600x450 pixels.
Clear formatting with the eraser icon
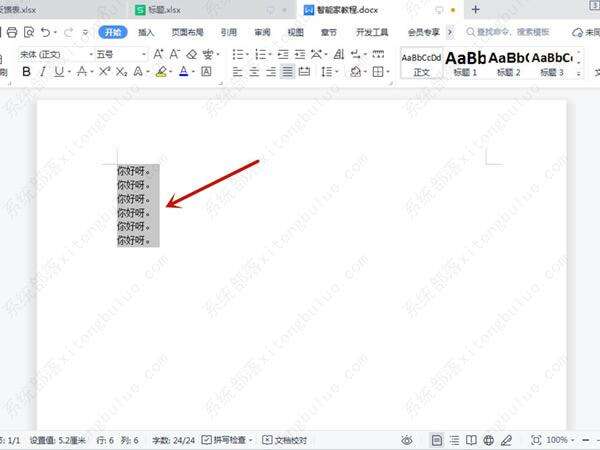point(191,54)
